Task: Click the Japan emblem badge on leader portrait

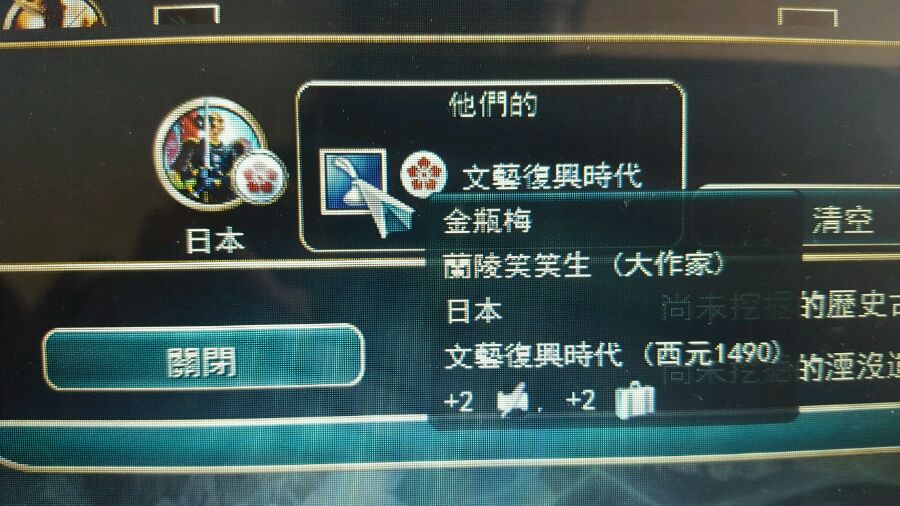Action: point(258,177)
